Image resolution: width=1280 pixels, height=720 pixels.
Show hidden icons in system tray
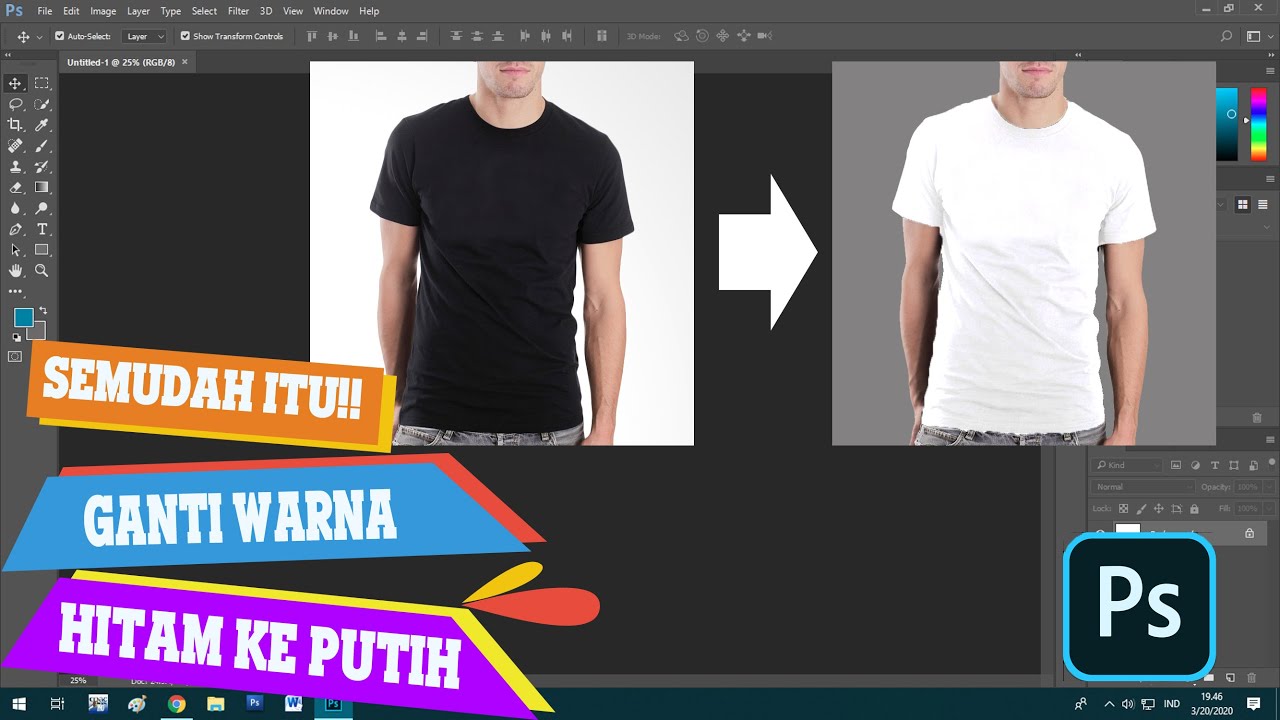point(1109,704)
